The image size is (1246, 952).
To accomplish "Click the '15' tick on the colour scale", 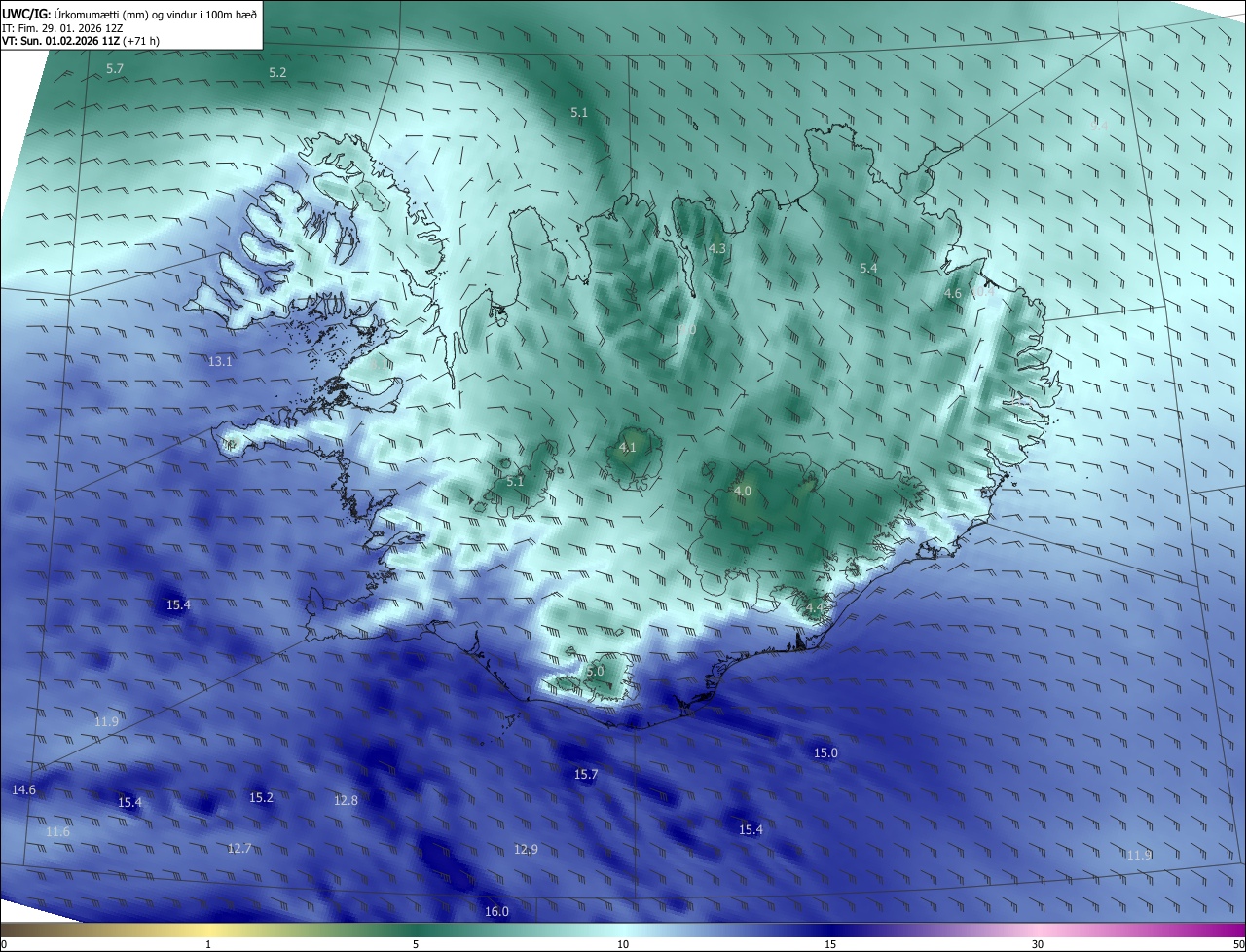I will 830,944.
